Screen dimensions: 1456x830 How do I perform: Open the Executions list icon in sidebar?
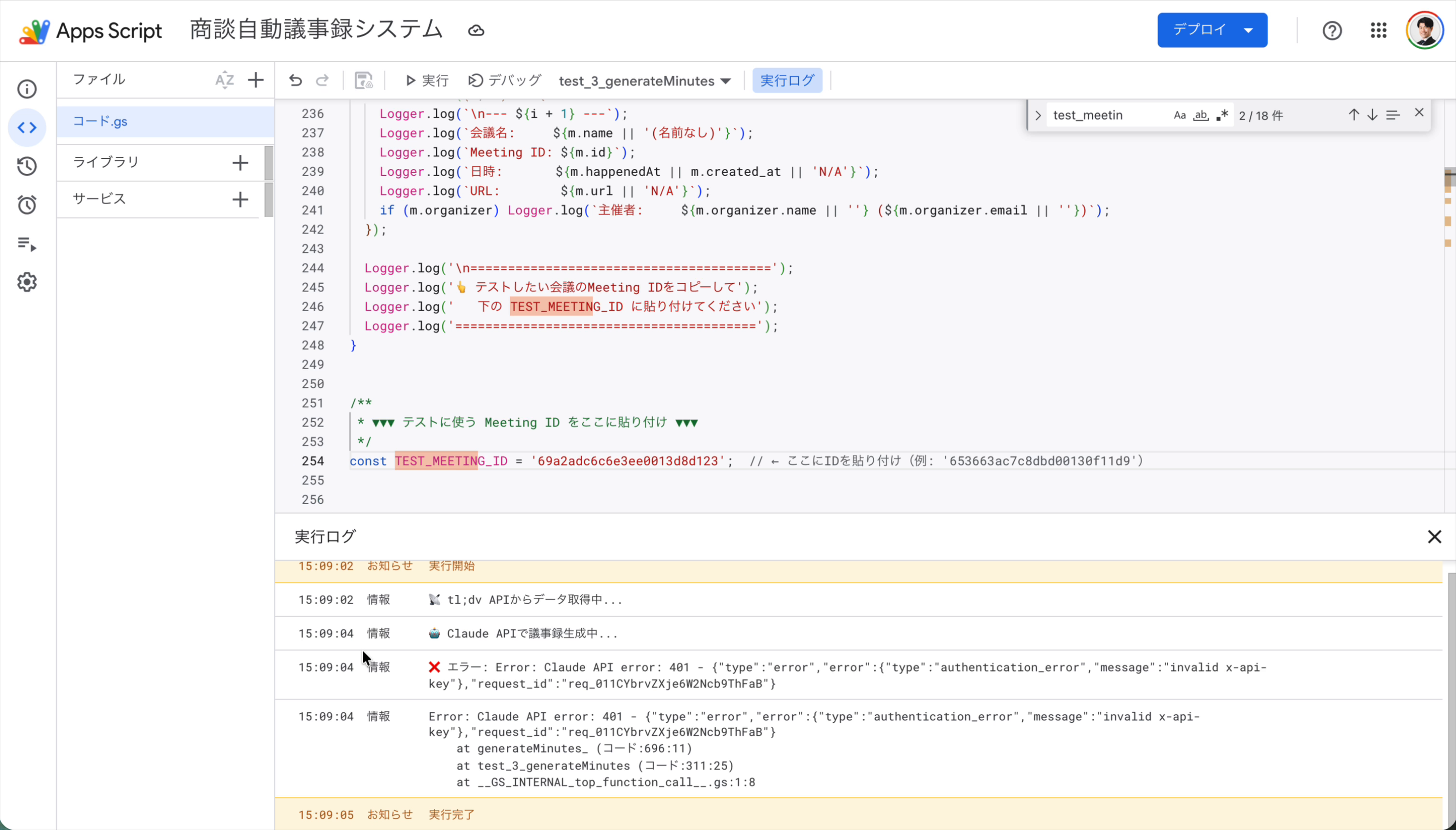coord(27,244)
